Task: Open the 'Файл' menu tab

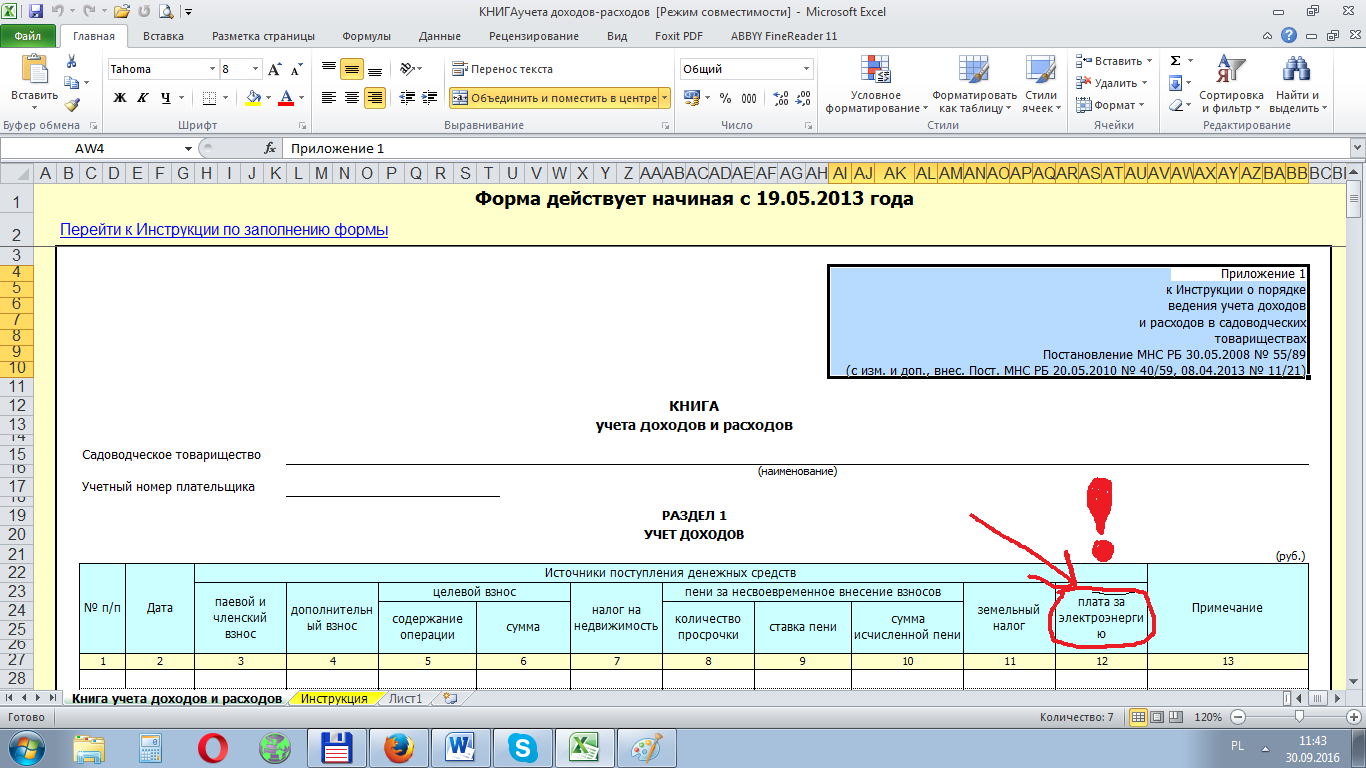Action: coord(27,35)
